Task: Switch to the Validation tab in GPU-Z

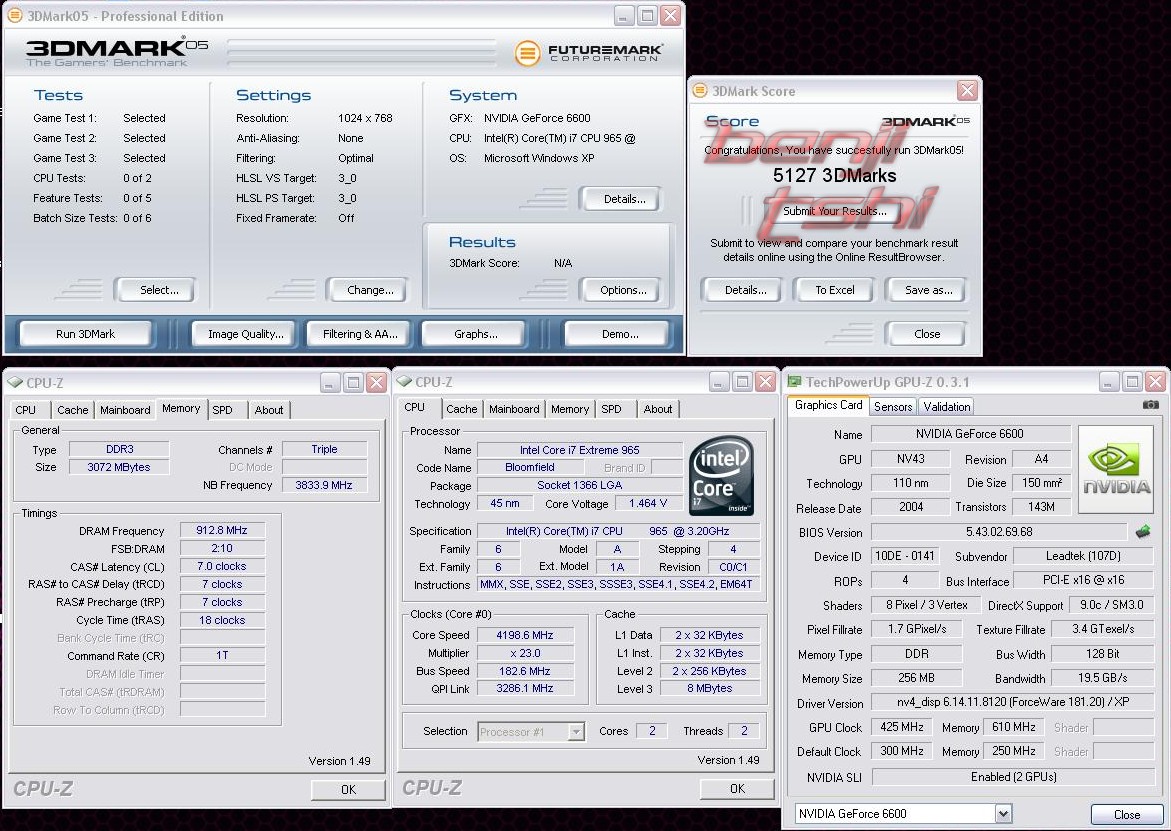Action: (946, 406)
